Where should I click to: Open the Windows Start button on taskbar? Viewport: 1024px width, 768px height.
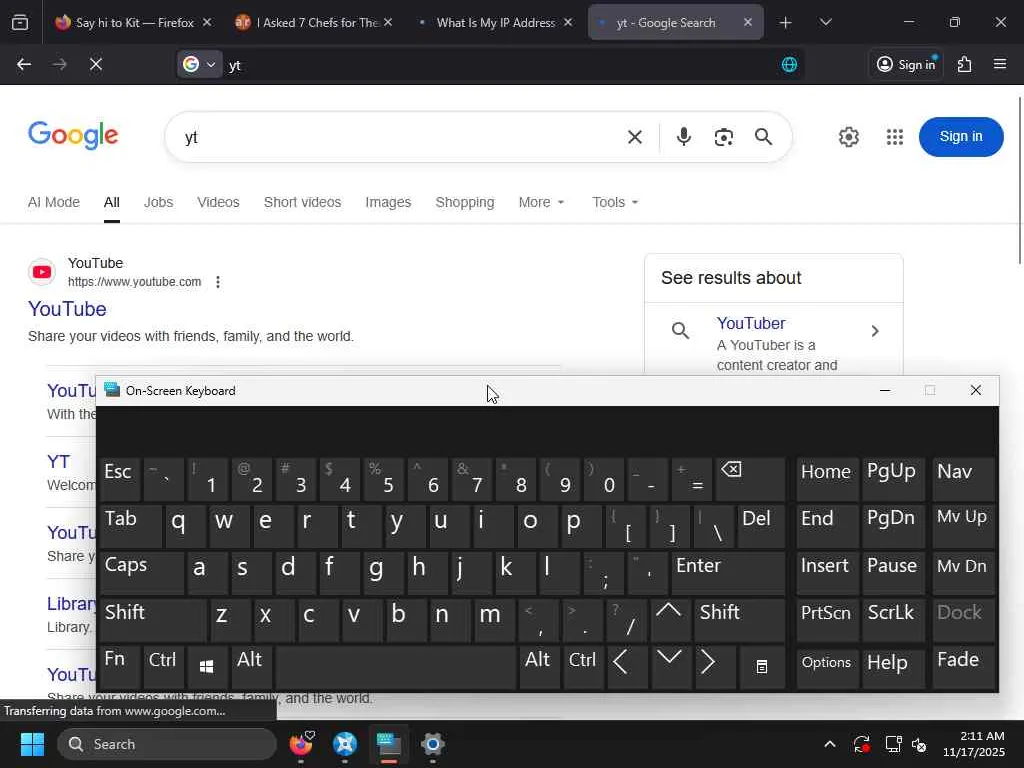[x=32, y=744]
